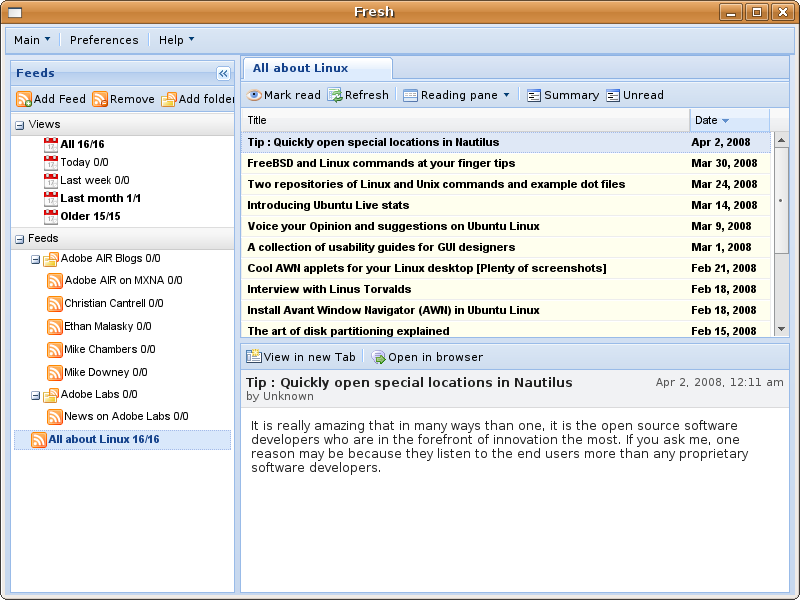The width and height of the screenshot is (800, 600).
Task: Click the Reading pane layout icon
Action: coord(410,95)
